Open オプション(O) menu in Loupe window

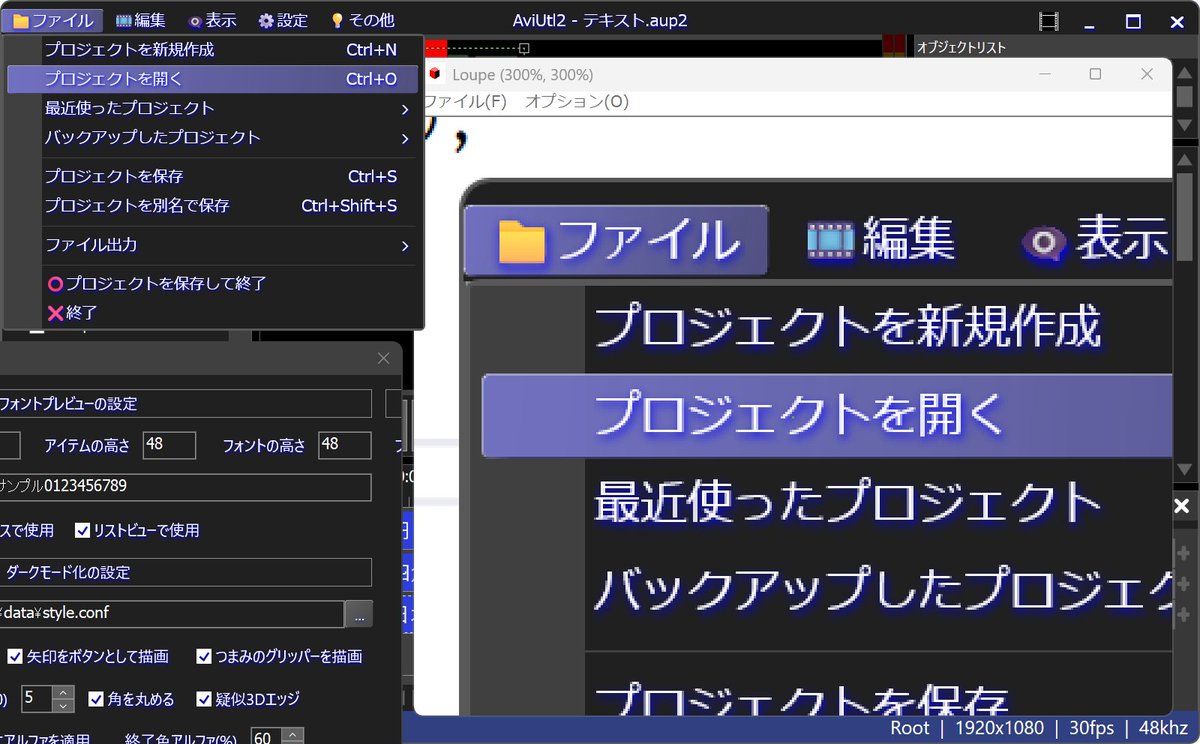pyautogui.click(x=577, y=101)
